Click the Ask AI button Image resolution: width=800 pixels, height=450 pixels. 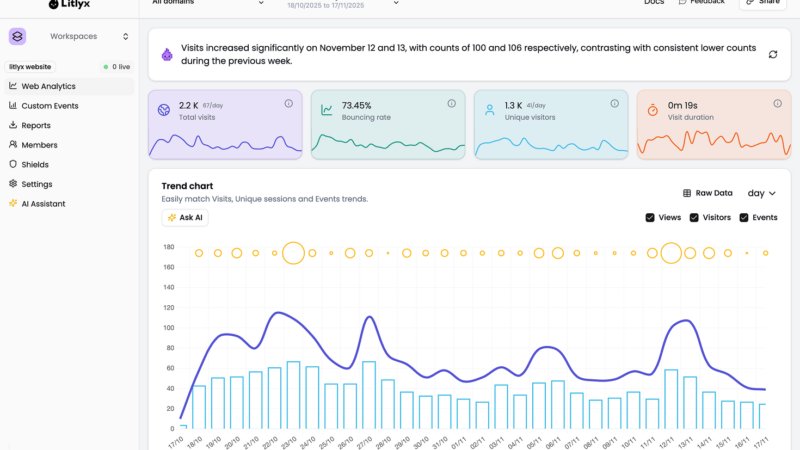click(185, 217)
